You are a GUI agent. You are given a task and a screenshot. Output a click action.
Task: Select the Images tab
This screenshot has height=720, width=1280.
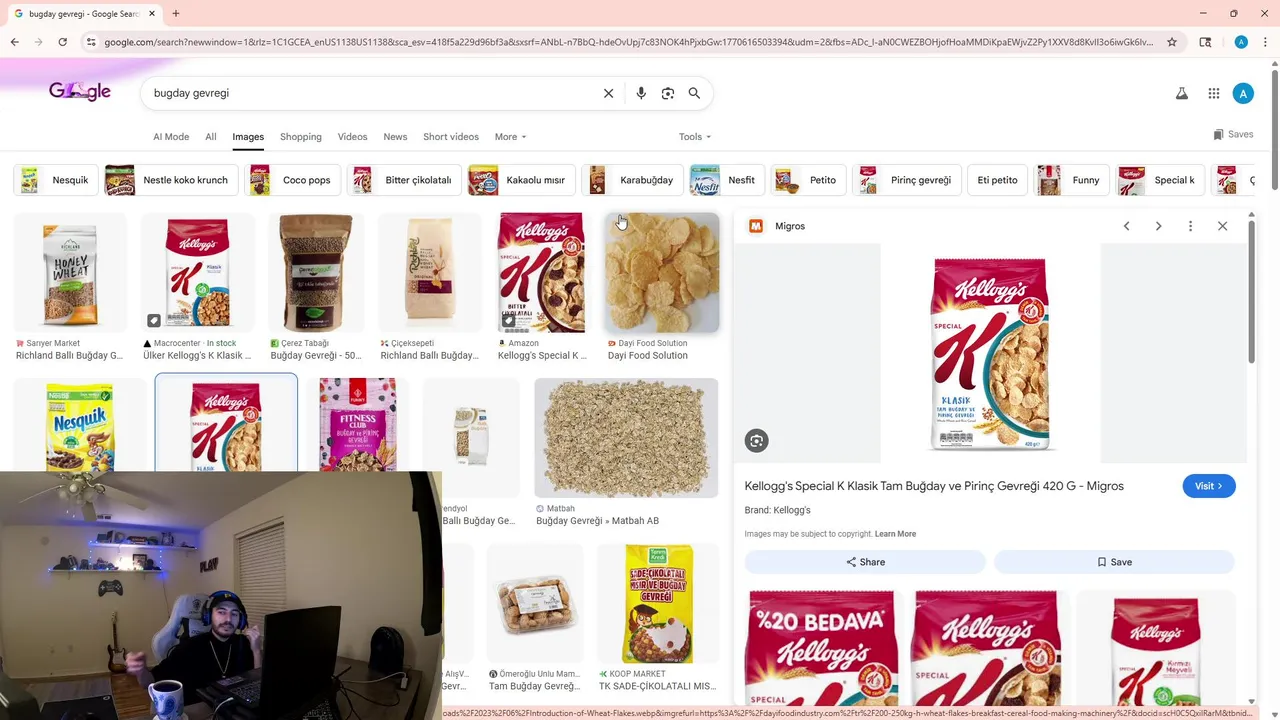click(x=248, y=137)
